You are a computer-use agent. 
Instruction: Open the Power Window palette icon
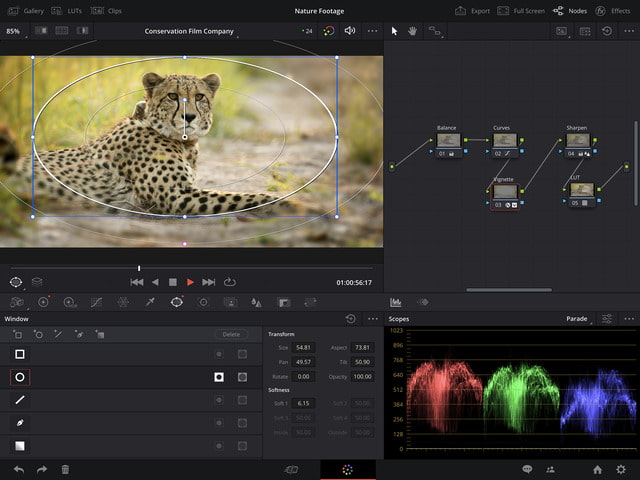pyautogui.click(x=176, y=301)
